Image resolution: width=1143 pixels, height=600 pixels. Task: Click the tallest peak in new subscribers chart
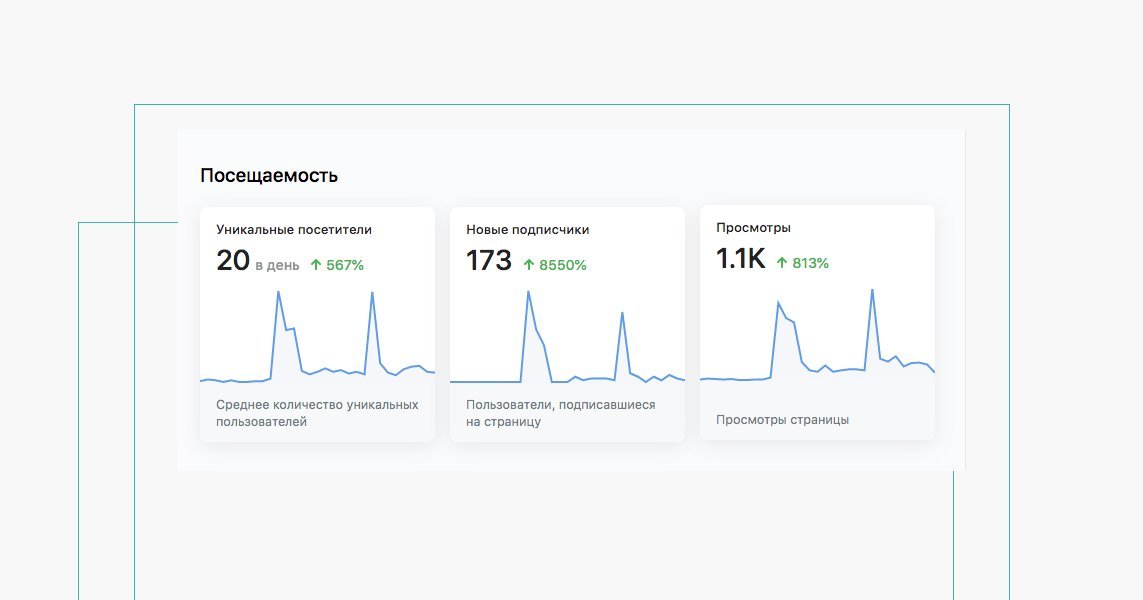tap(528, 292)
